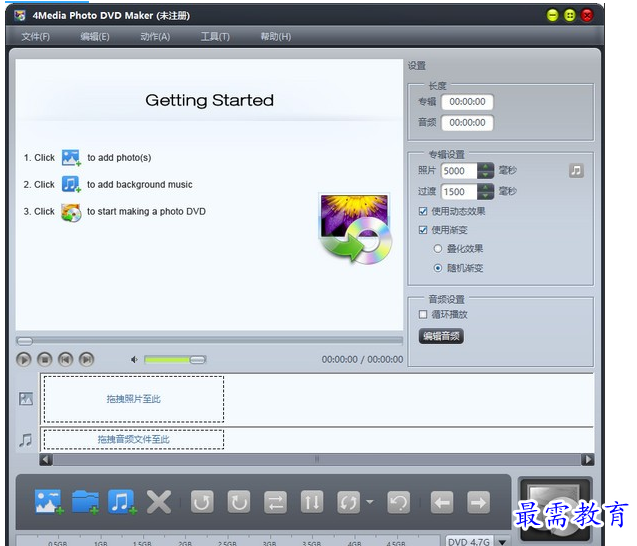Decrease the transition duration with the down arrow
The image size is (637, 546).
pyautogui.click(x=485, y=196)
